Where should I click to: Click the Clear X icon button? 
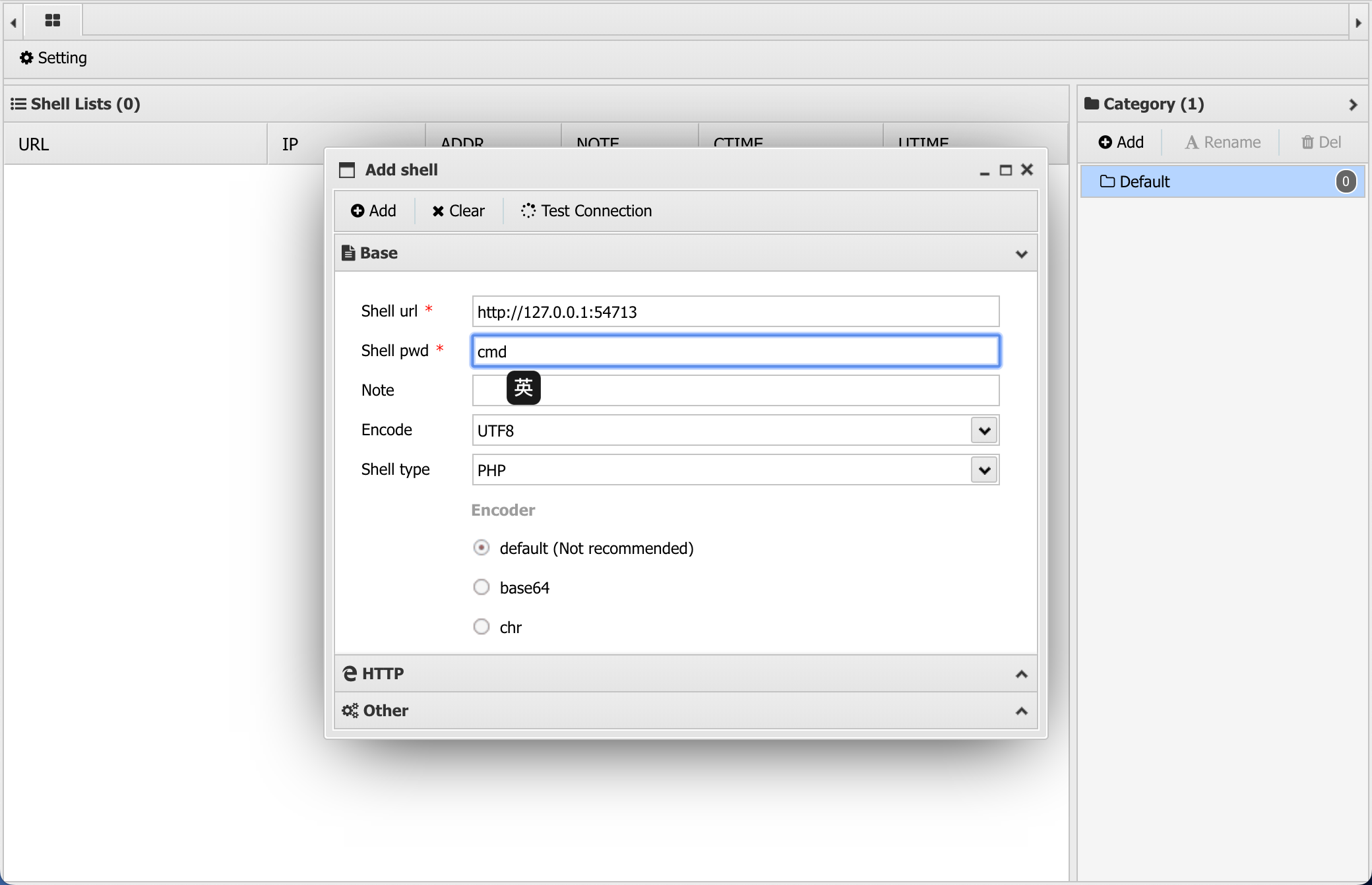pos(458,211)
